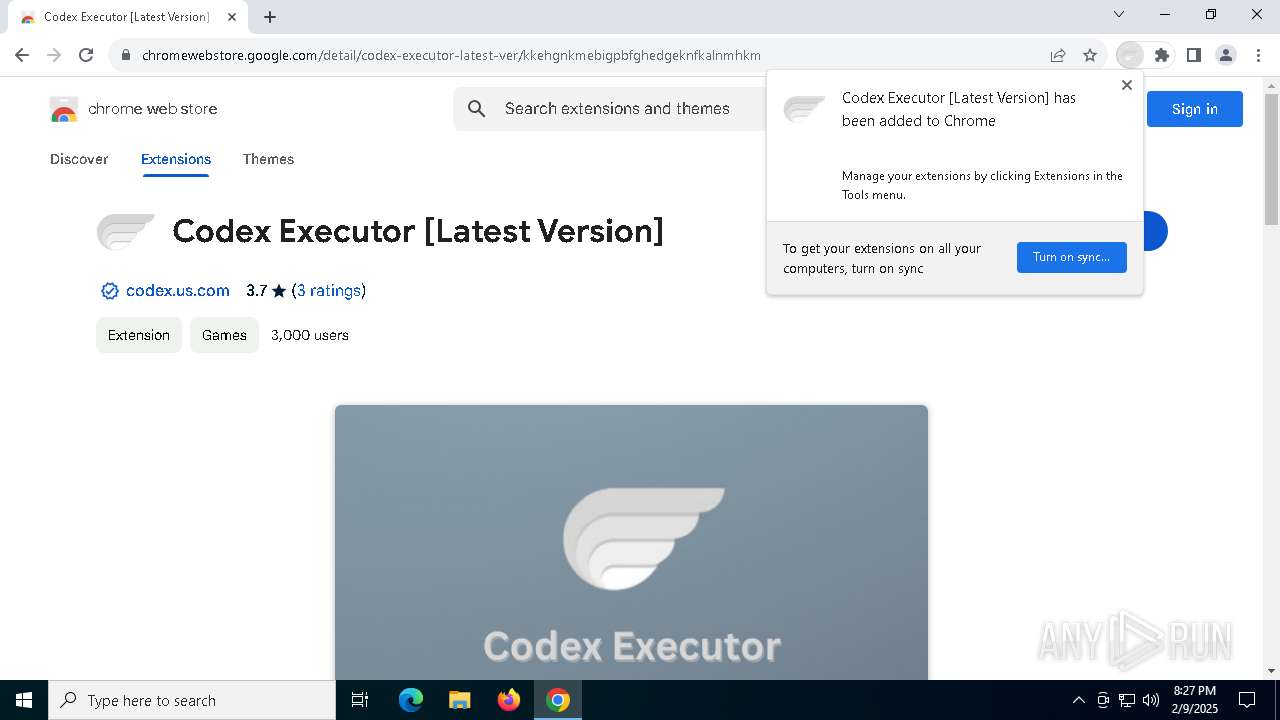The image size is (1280, 720).
Task: Click the Codex Executor extension toolbar icon
Action: coord(1130,55)
